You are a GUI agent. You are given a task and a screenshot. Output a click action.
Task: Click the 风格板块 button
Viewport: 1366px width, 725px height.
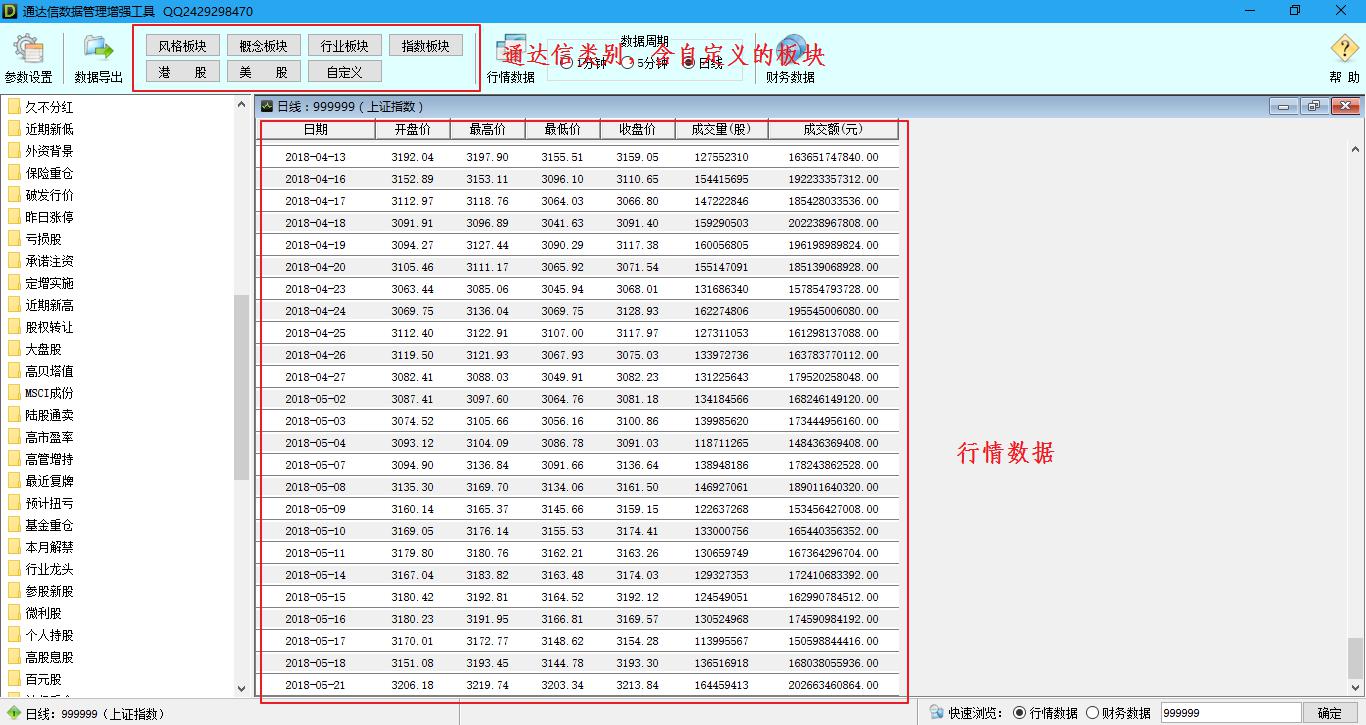click(183, 46)
